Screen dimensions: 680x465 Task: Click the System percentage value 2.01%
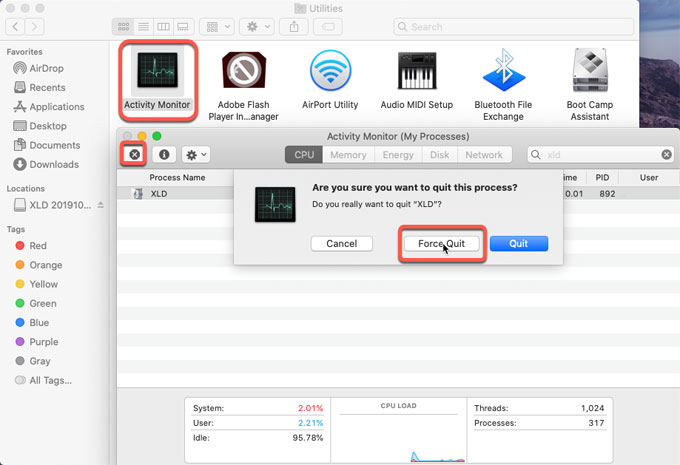(x=310, y=408)
